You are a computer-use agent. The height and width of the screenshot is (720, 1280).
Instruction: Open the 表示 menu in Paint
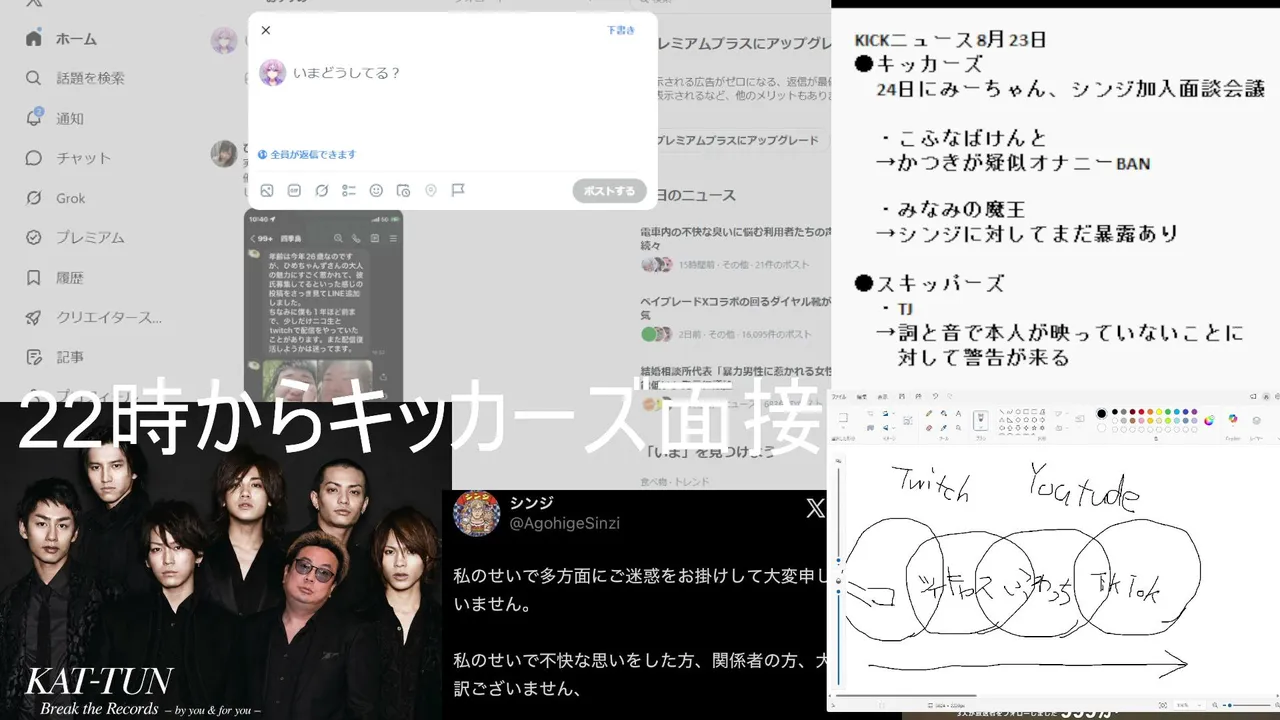point(882,396)
